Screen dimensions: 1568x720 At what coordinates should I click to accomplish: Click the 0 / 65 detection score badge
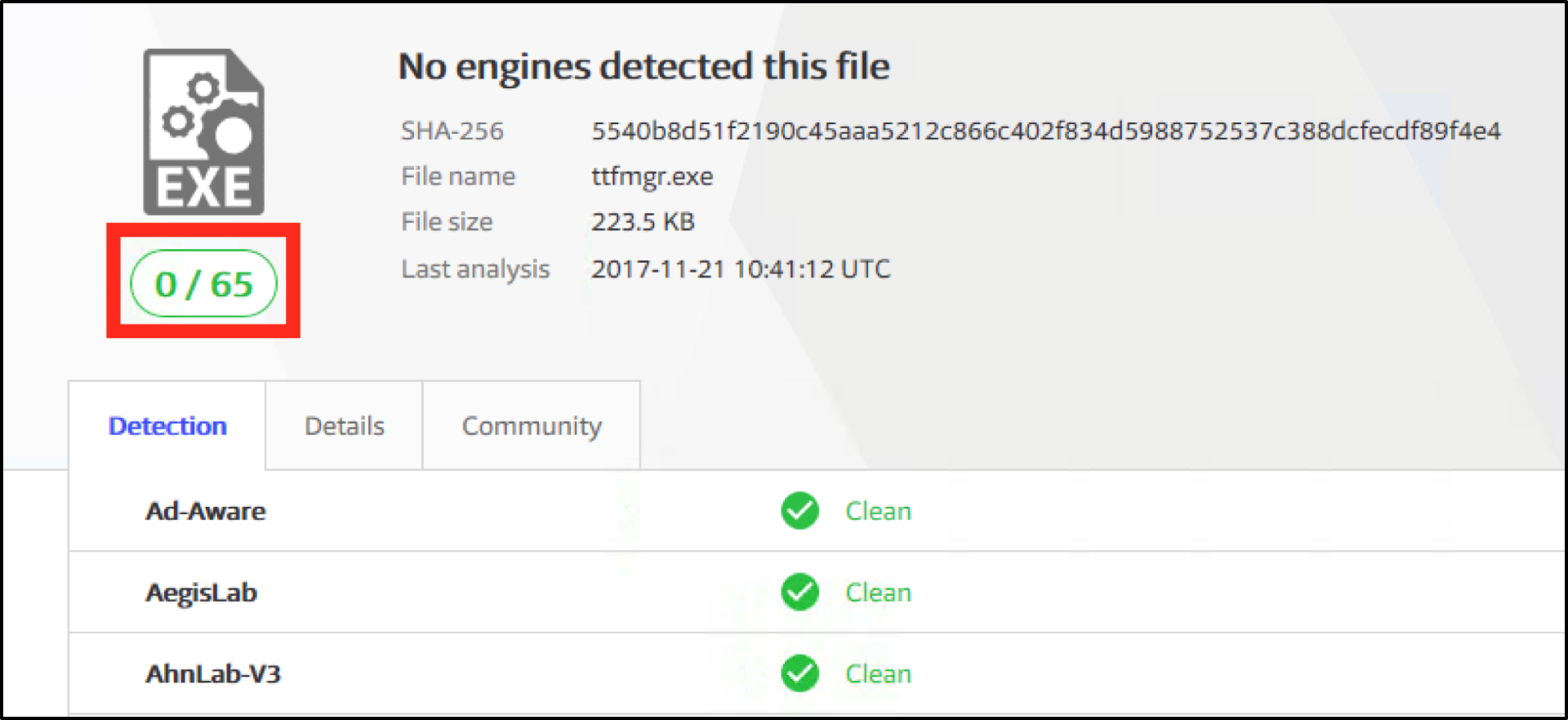pos(203,283)
